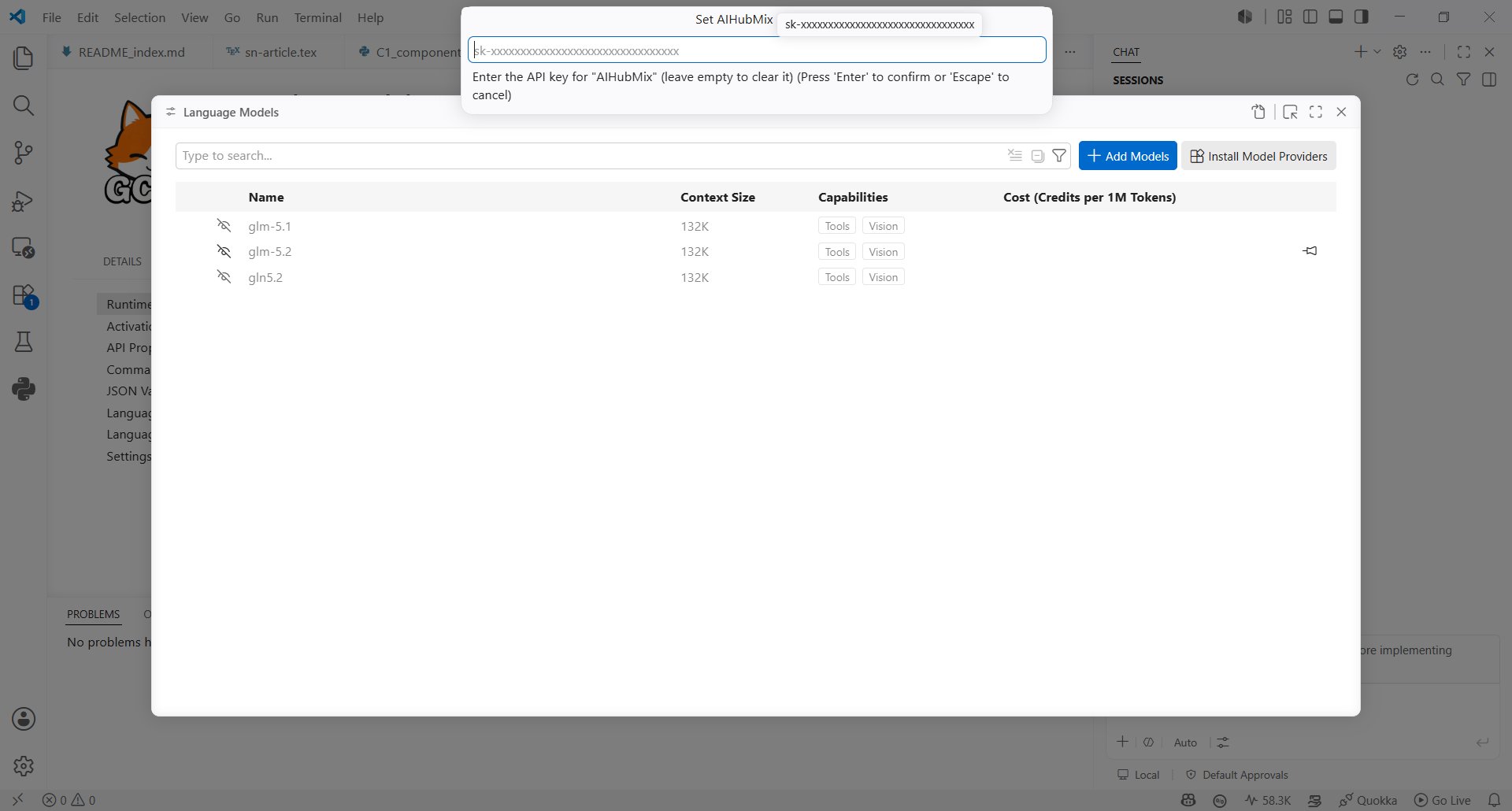The width and height of the screenshot is (1512, 811).
Task: Open the Local session target dropdown
Action: click(1139, 775)
